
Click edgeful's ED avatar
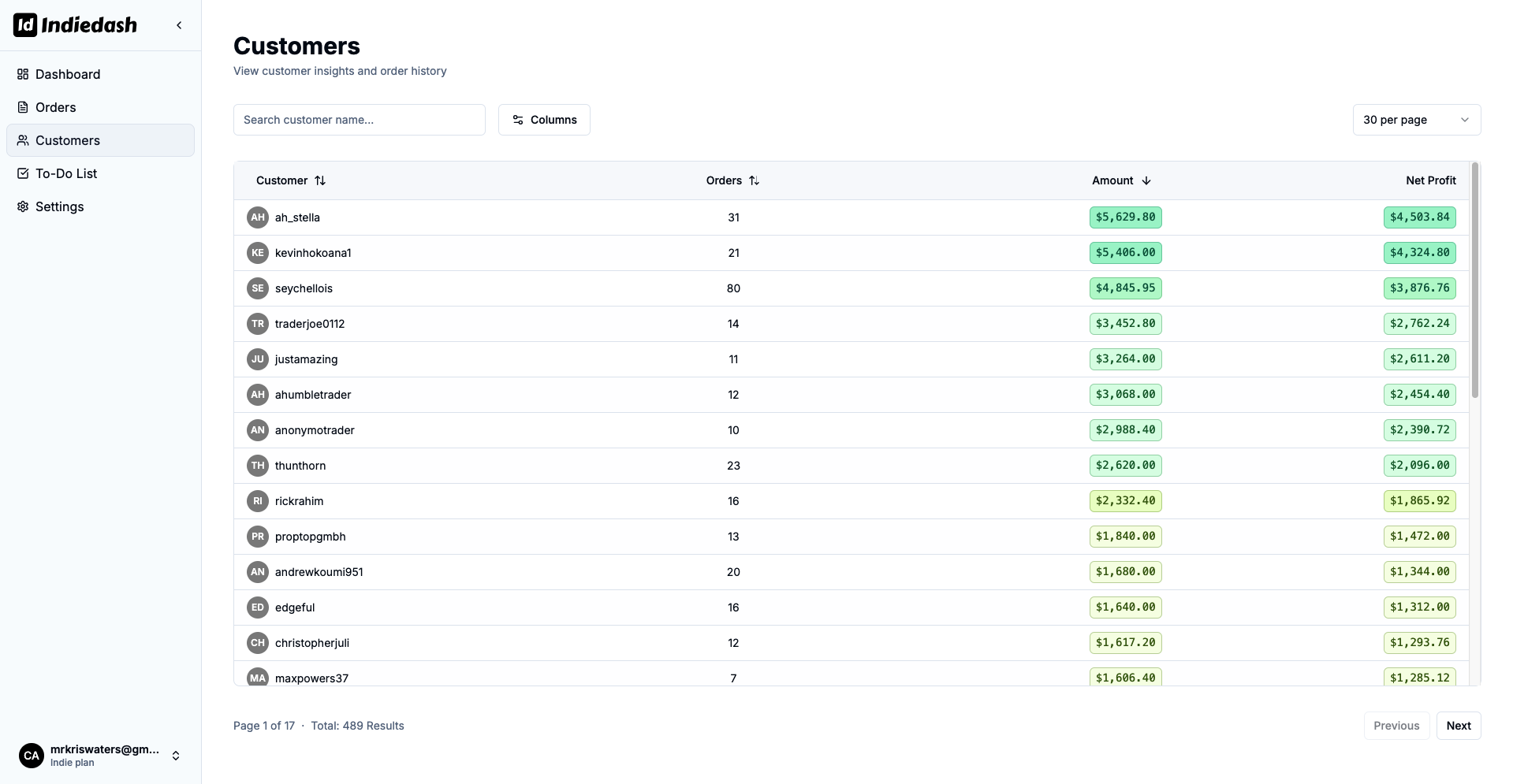click(258, 608)
